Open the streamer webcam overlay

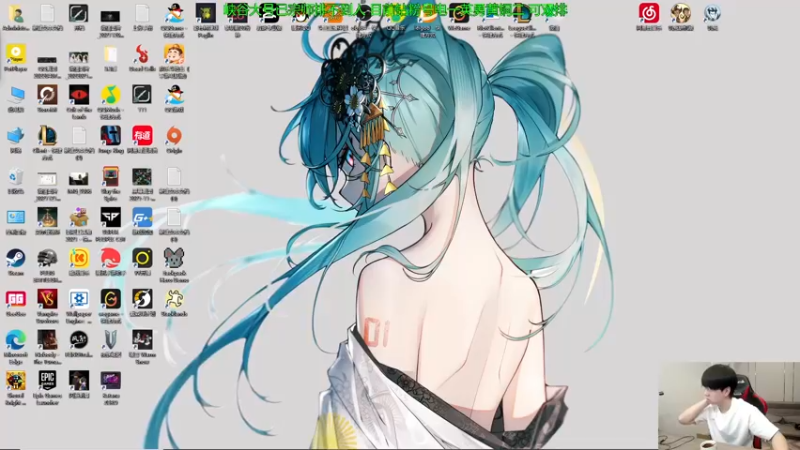pos(729,406)
